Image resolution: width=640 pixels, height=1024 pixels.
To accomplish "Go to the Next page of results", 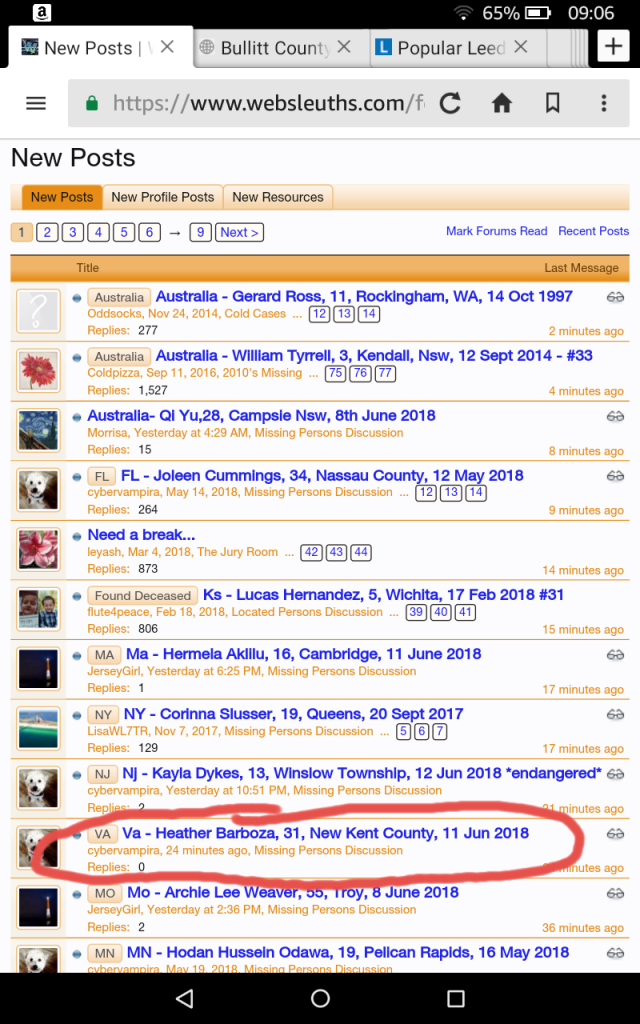I will 239,232.
